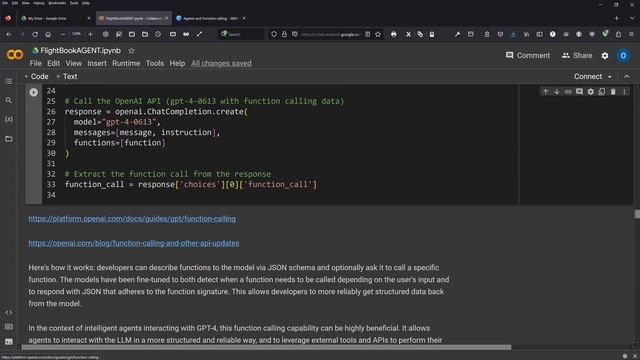Open Colab settings gear in header
Image resolution: width=640 pixels, height=360 pixels.
click(605, 56)
